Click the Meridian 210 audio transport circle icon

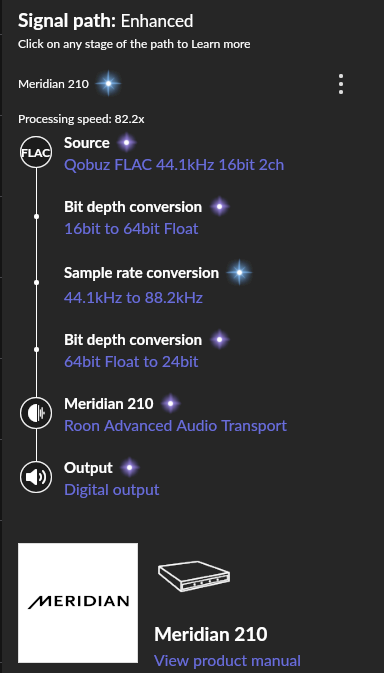(x=36, y=413)
